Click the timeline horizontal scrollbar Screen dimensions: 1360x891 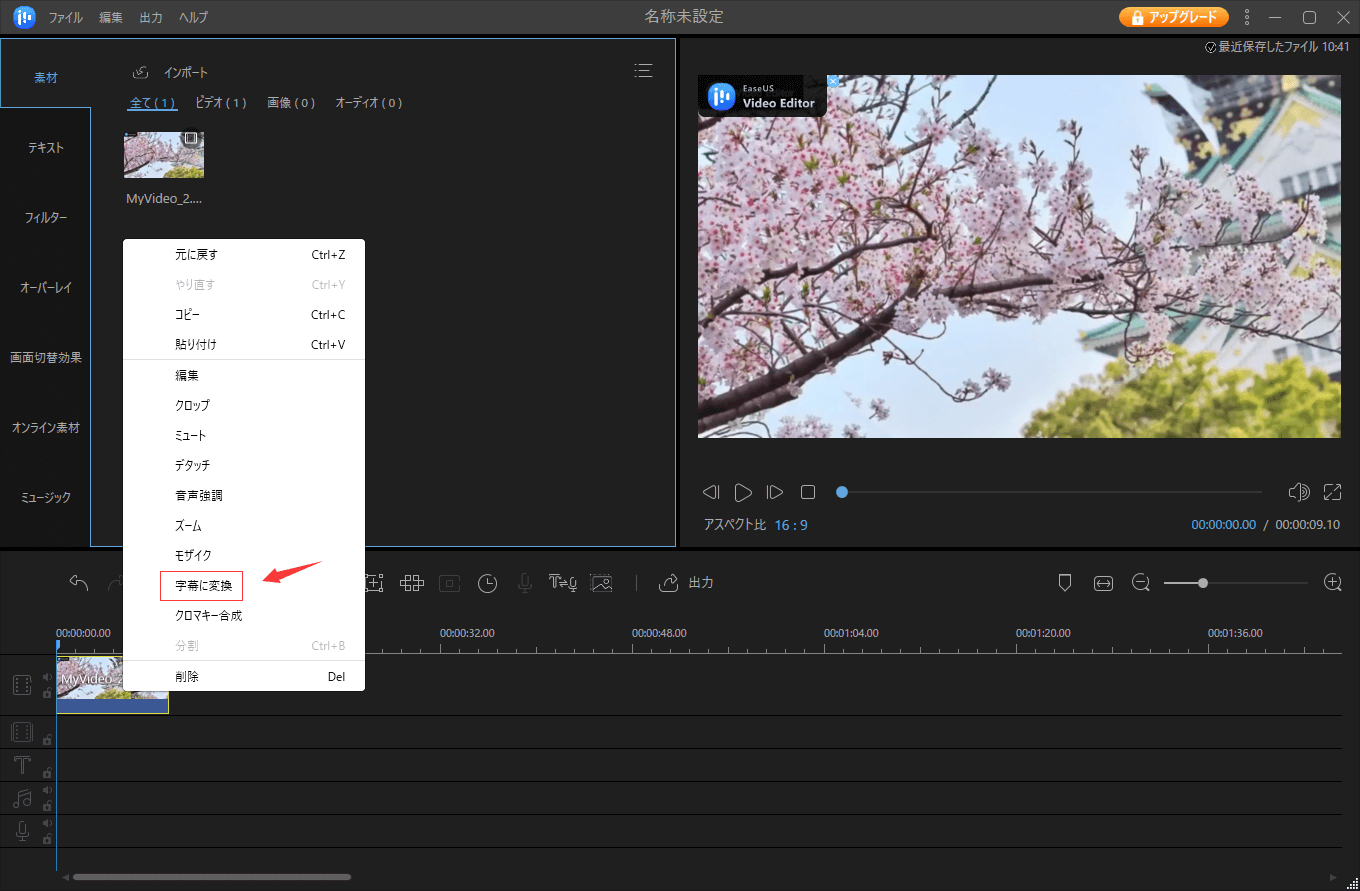[x=211, y=877]
